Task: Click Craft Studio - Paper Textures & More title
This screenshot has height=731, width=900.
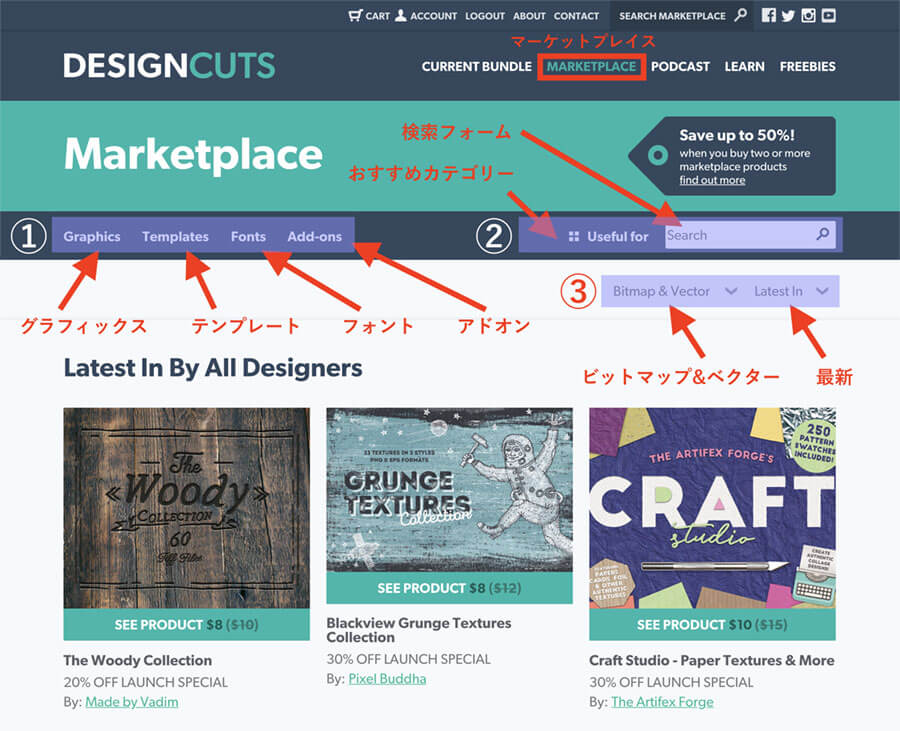Action: pyautogui.click(x=712, y=660)
